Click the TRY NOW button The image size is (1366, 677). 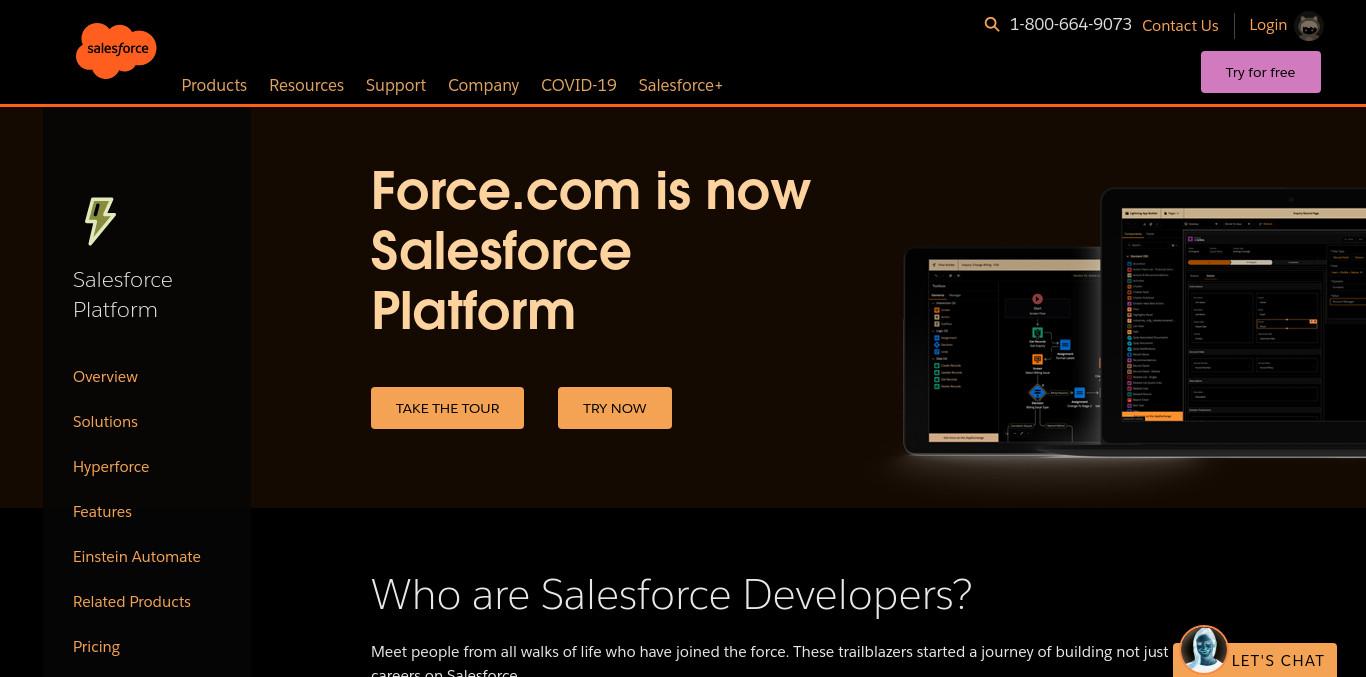point(615,408)
